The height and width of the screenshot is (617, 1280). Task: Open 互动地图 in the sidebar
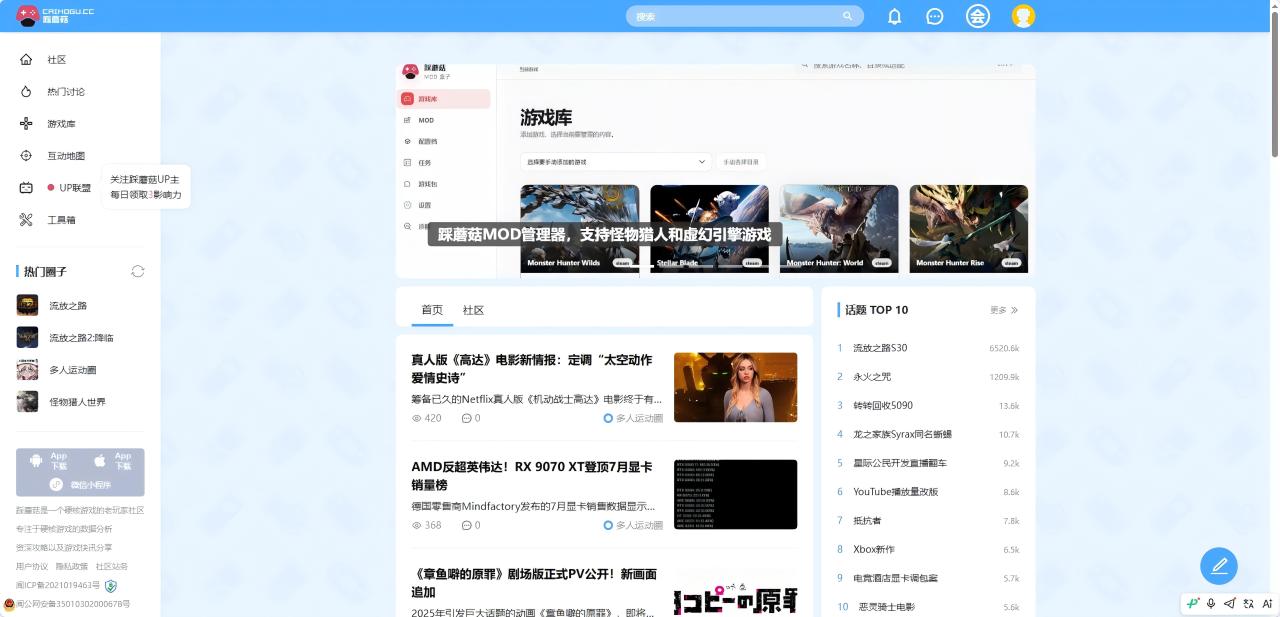[x=66, y=156]
